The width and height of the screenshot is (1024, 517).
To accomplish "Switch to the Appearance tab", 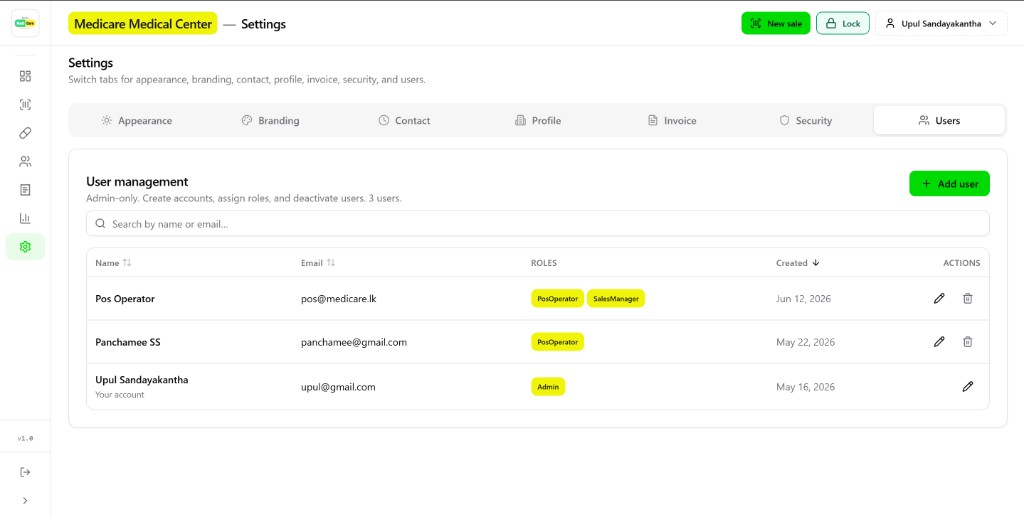I will coord(136,121).
